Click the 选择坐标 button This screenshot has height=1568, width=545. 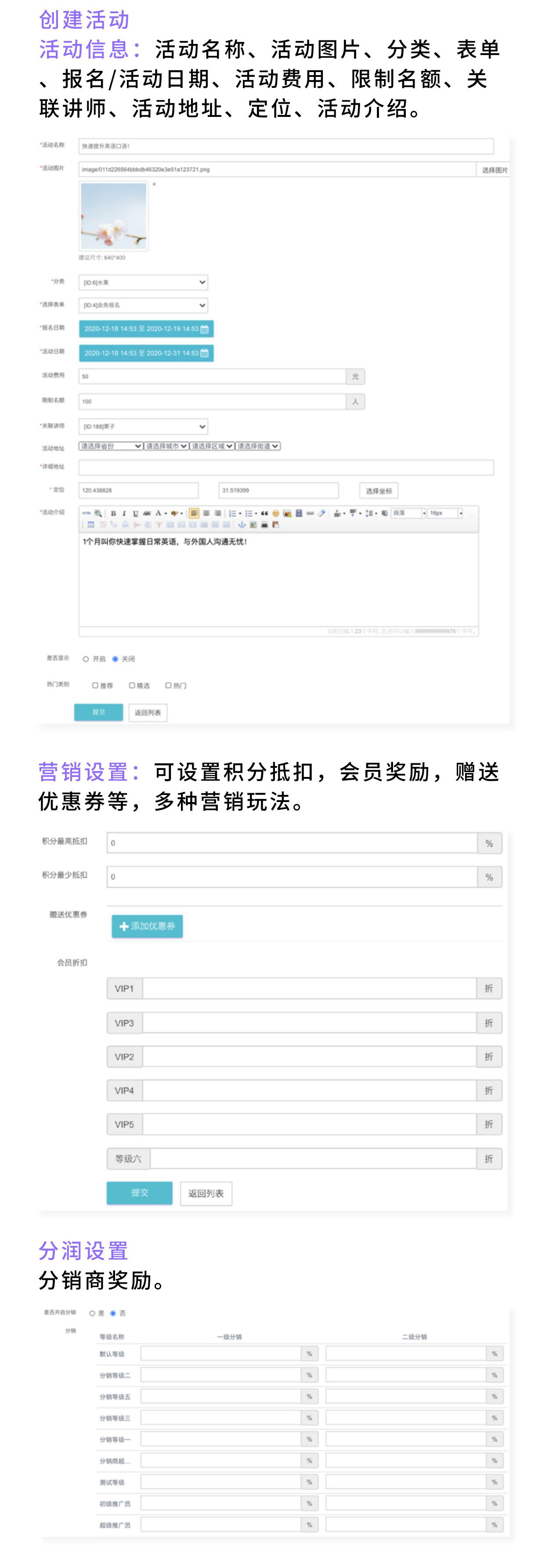click(x=378, y=491)
